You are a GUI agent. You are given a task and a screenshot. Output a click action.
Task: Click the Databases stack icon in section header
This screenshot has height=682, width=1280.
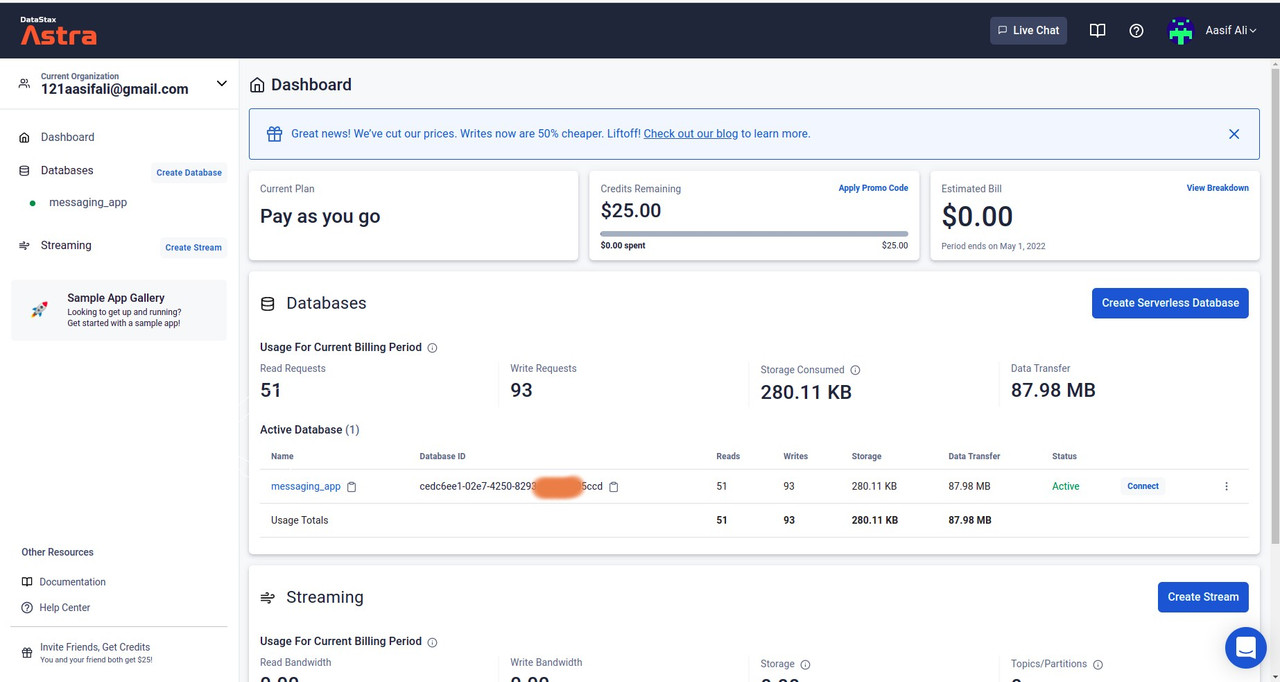[x=267, y=304]
